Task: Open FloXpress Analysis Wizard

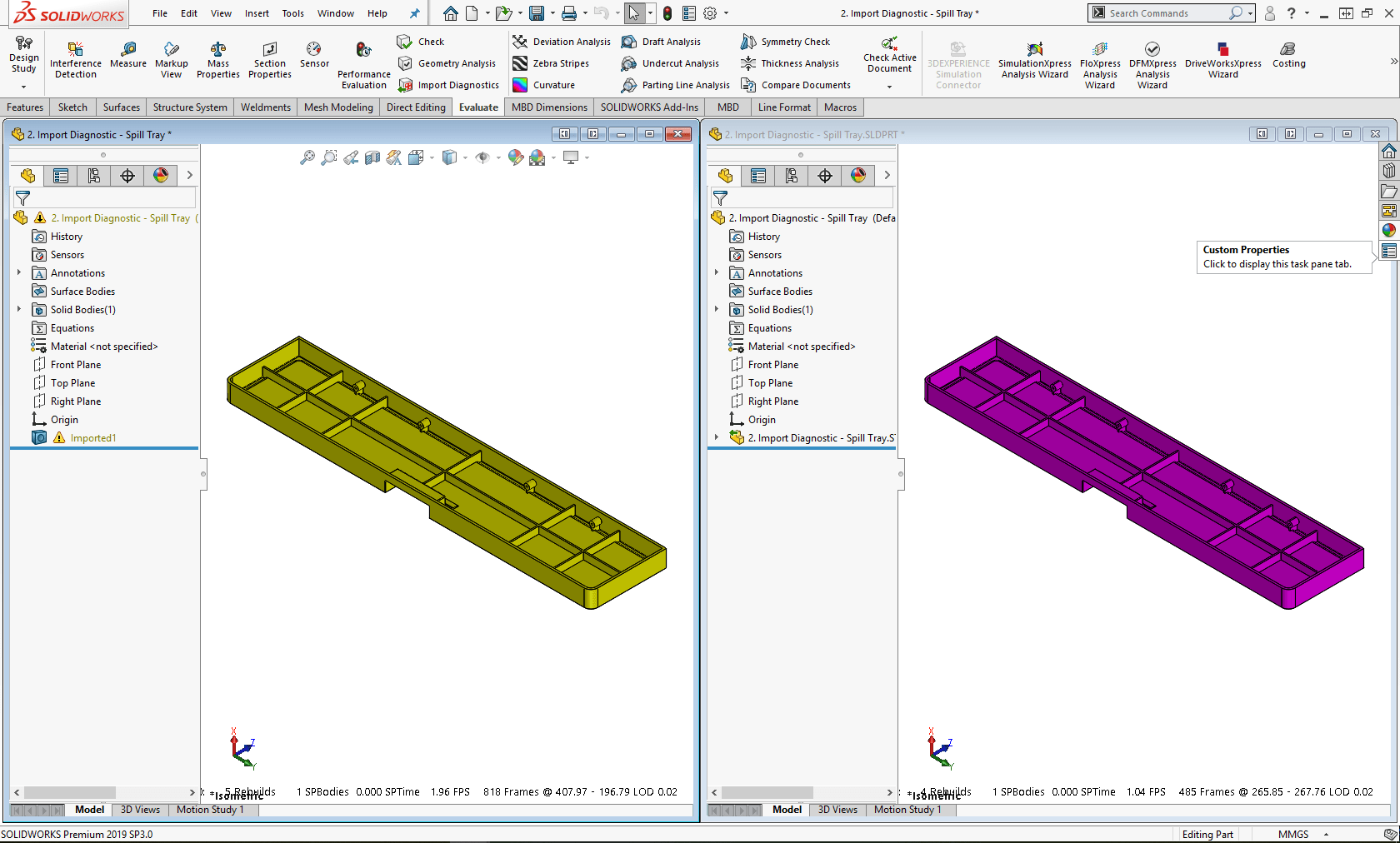Action: (1100, 63)
